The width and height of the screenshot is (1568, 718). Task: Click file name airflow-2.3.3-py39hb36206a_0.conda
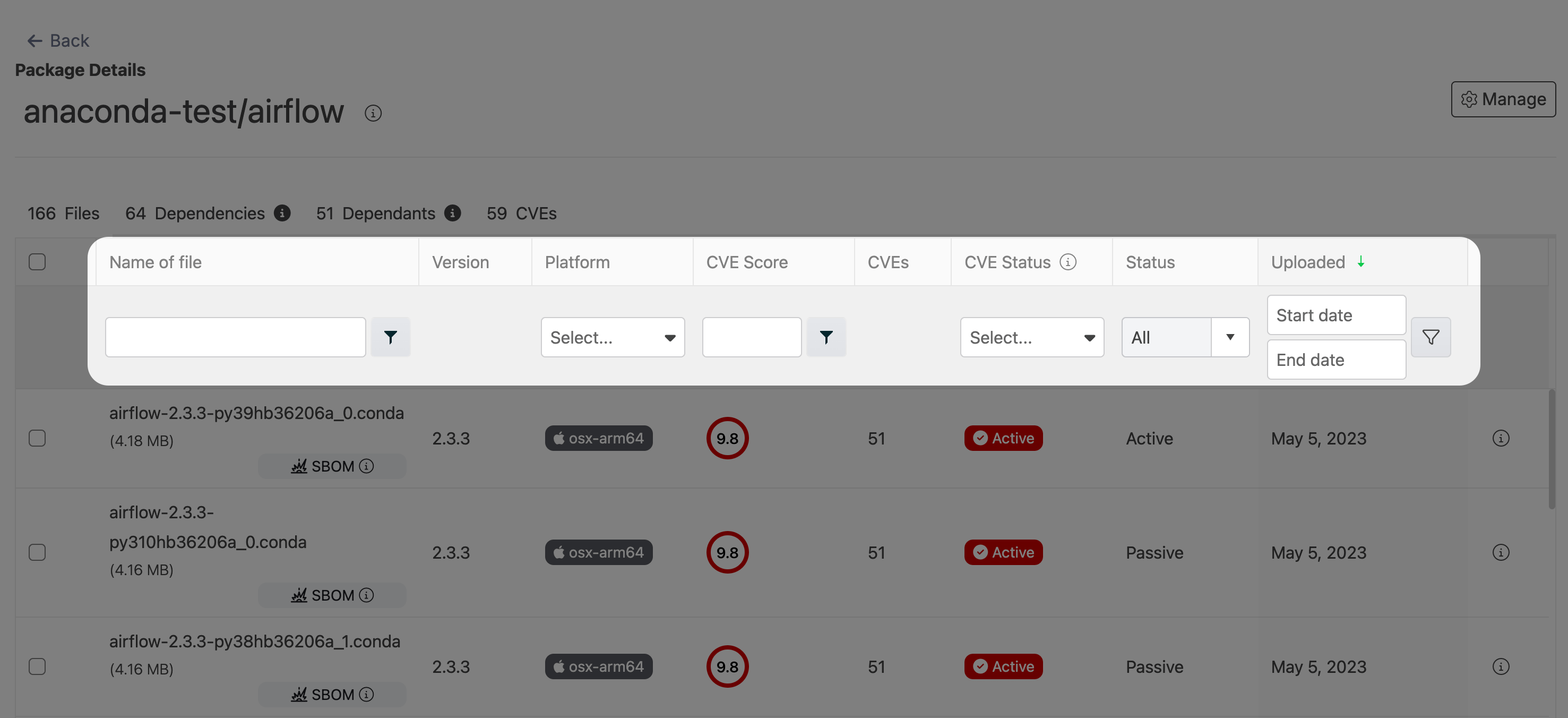(x=256, y=413)
